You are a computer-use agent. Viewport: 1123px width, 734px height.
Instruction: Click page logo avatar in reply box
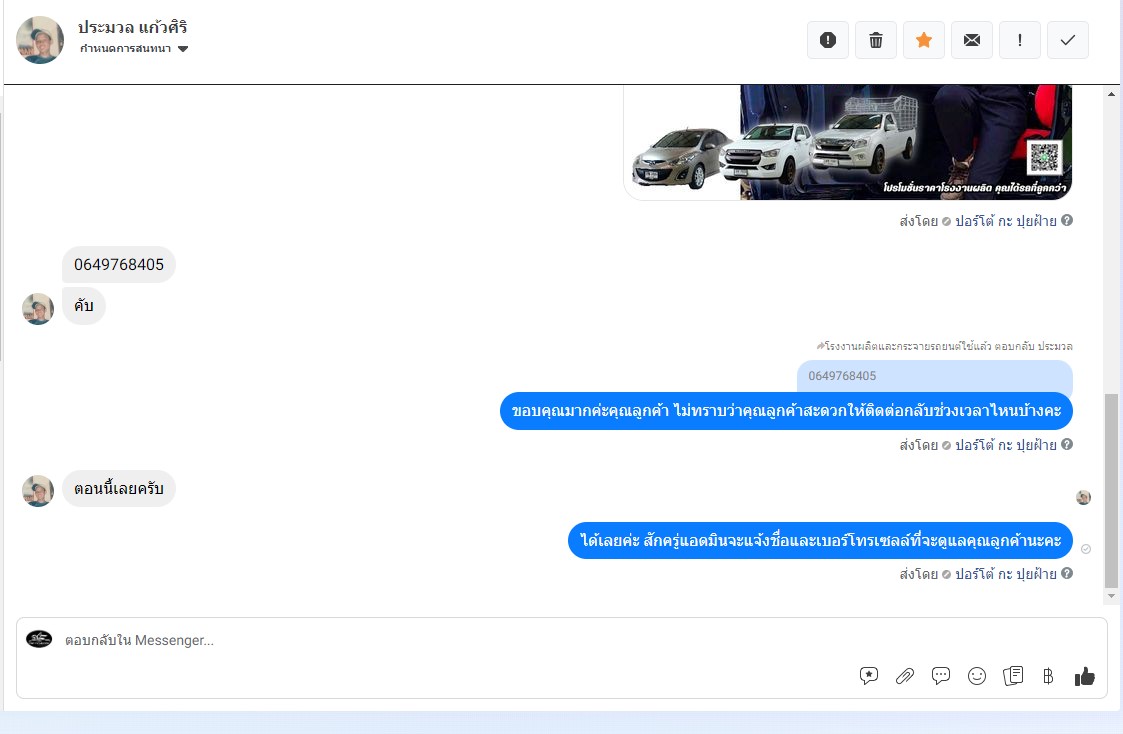pos(39,639)
